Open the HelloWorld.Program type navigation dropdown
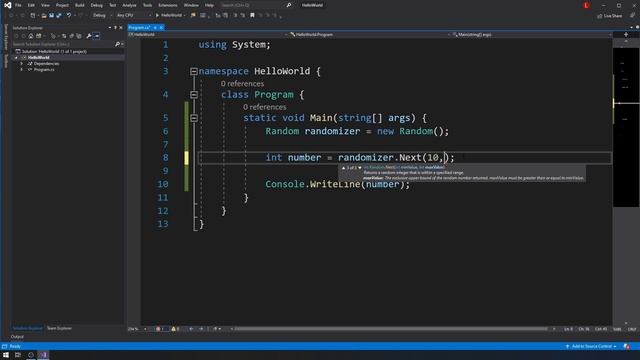The height and width of the screenshot is (360, 640). click(x=370, y=35)
